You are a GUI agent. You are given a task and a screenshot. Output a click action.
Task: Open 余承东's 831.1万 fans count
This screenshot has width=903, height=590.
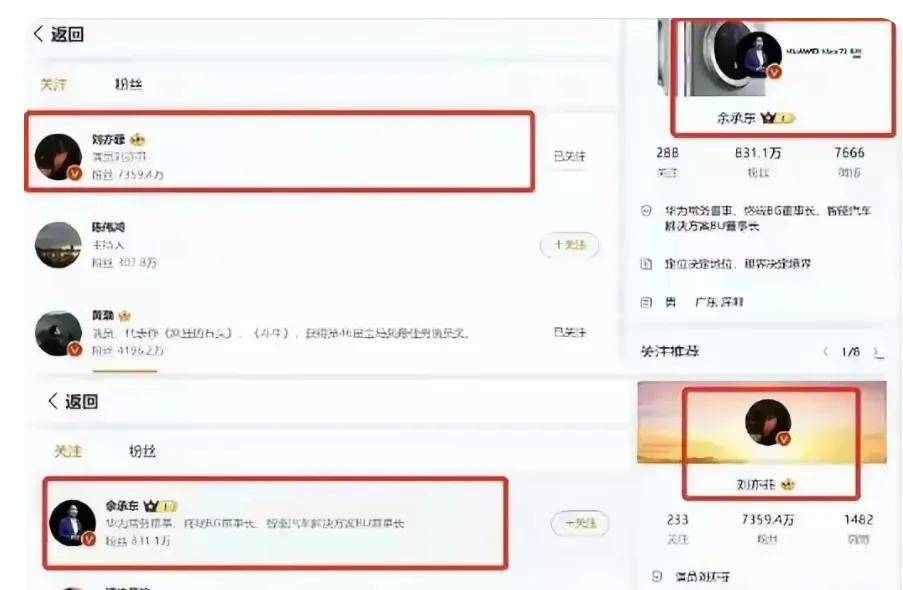(x=758, y=153)
